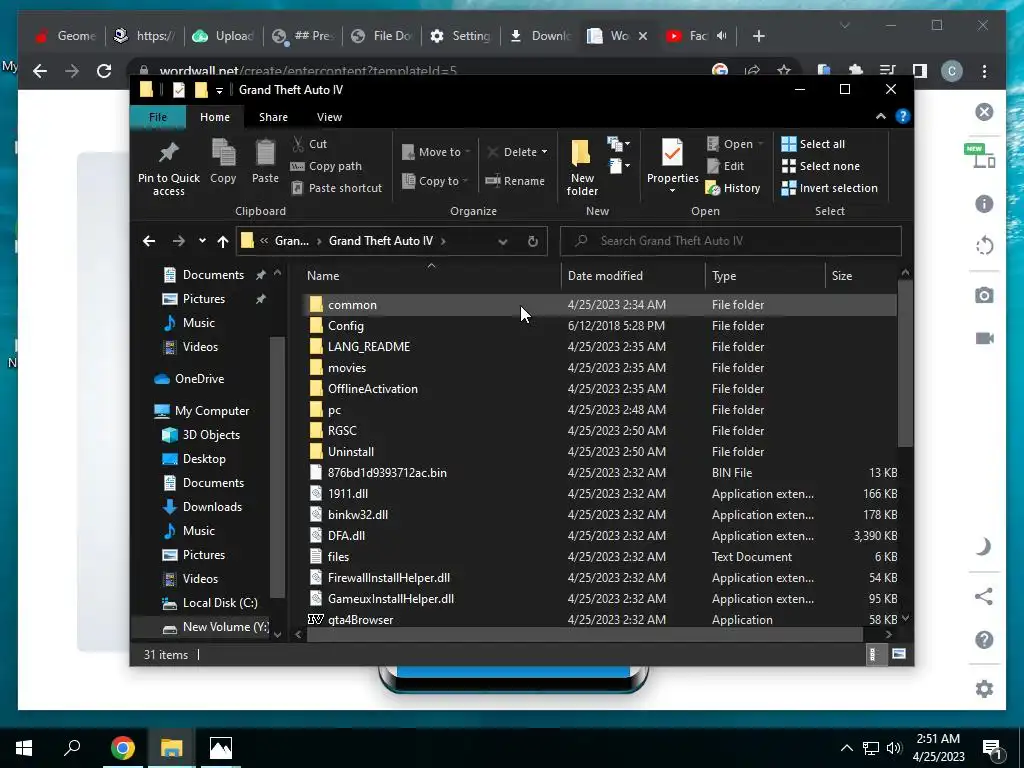Click Copy path in Clipboard group

pyautogui.click(x=326, y=166)
